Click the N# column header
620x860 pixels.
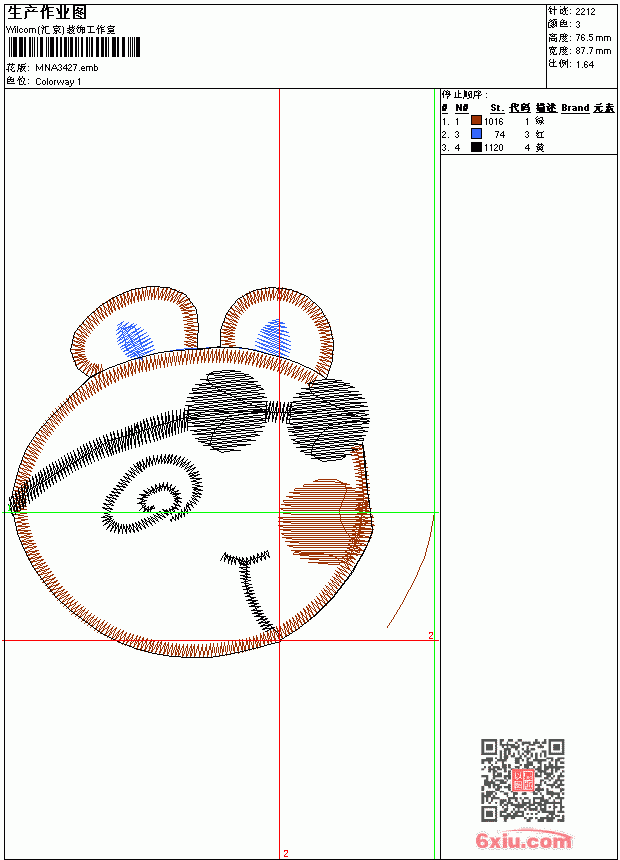click(462, 108)
